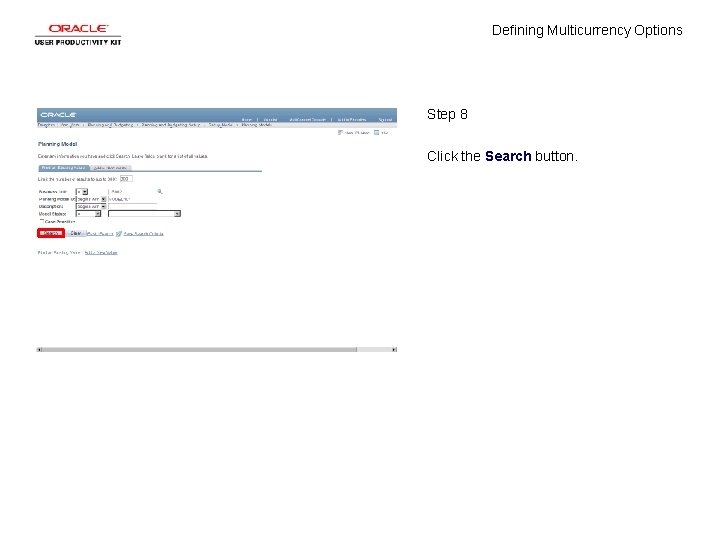720x540 pixels.
Task: Click the Planning and Budgeting breadcrumb
Action: [x=110, y=125]
